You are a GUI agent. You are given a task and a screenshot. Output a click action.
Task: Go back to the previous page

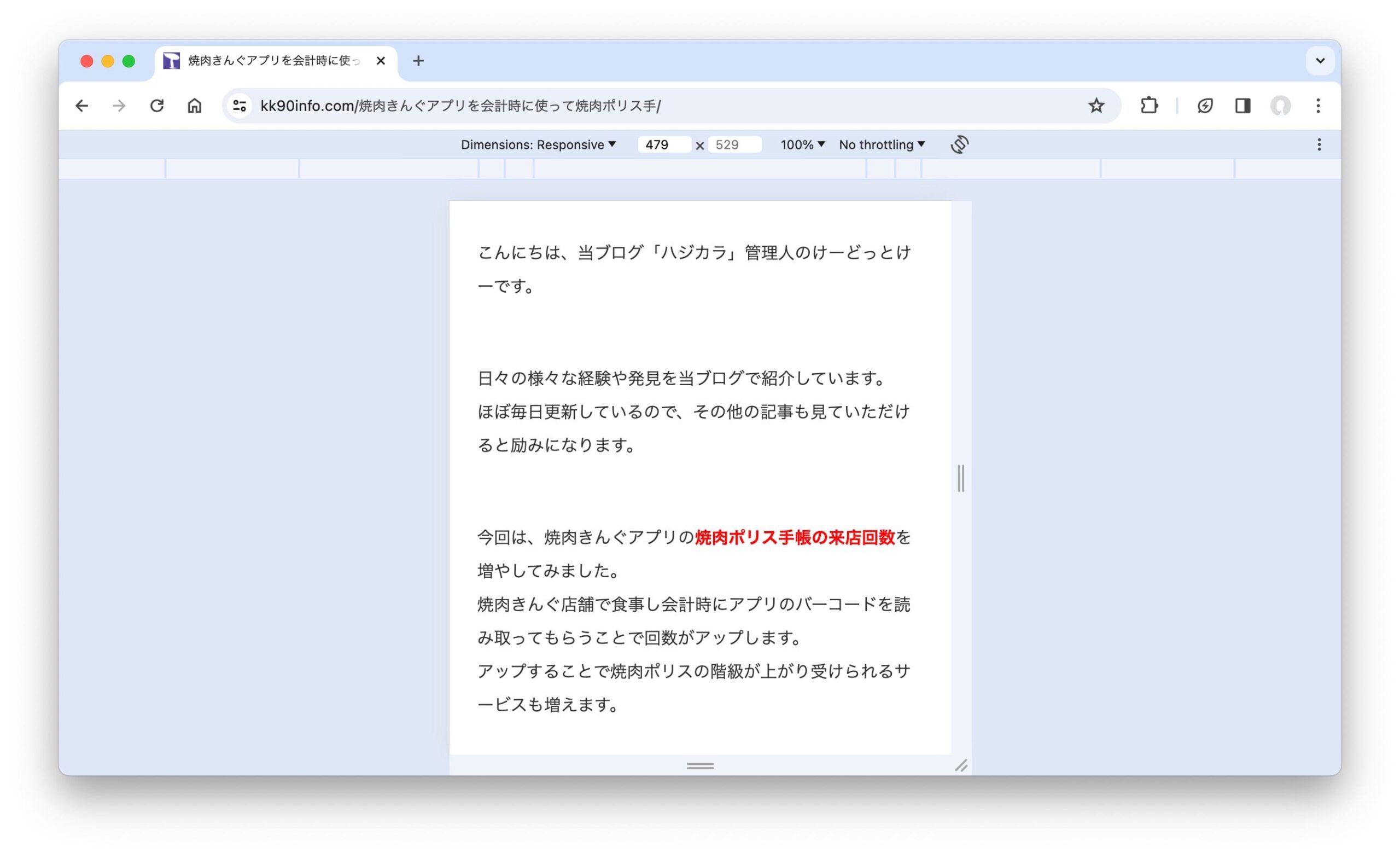(82, 106)
